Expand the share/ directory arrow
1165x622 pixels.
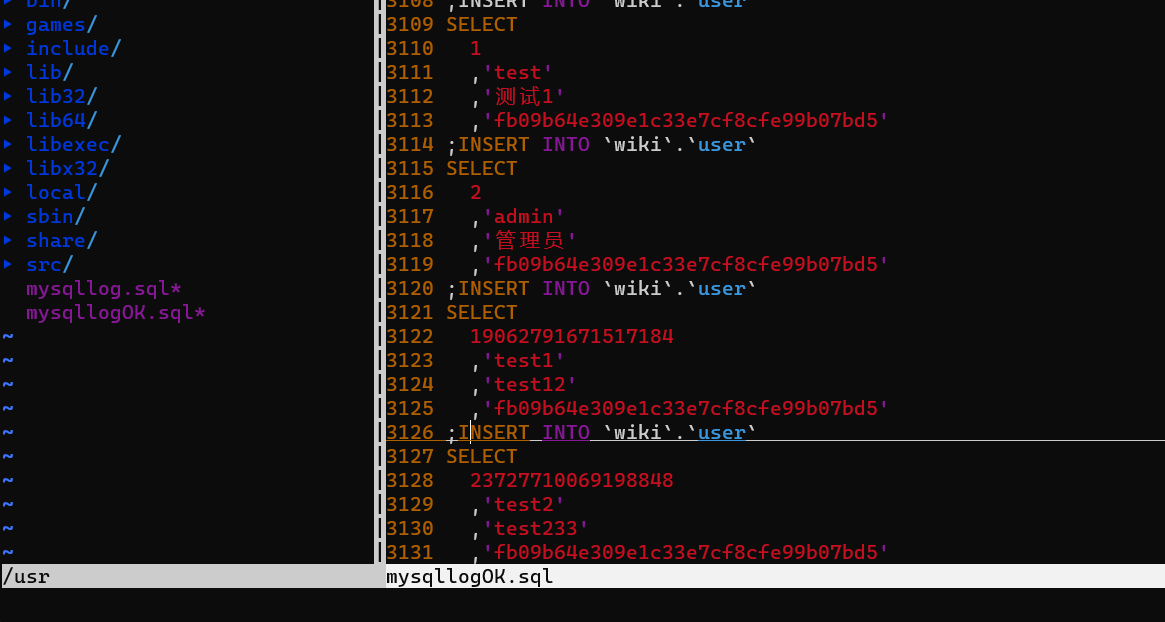point(7,239)
